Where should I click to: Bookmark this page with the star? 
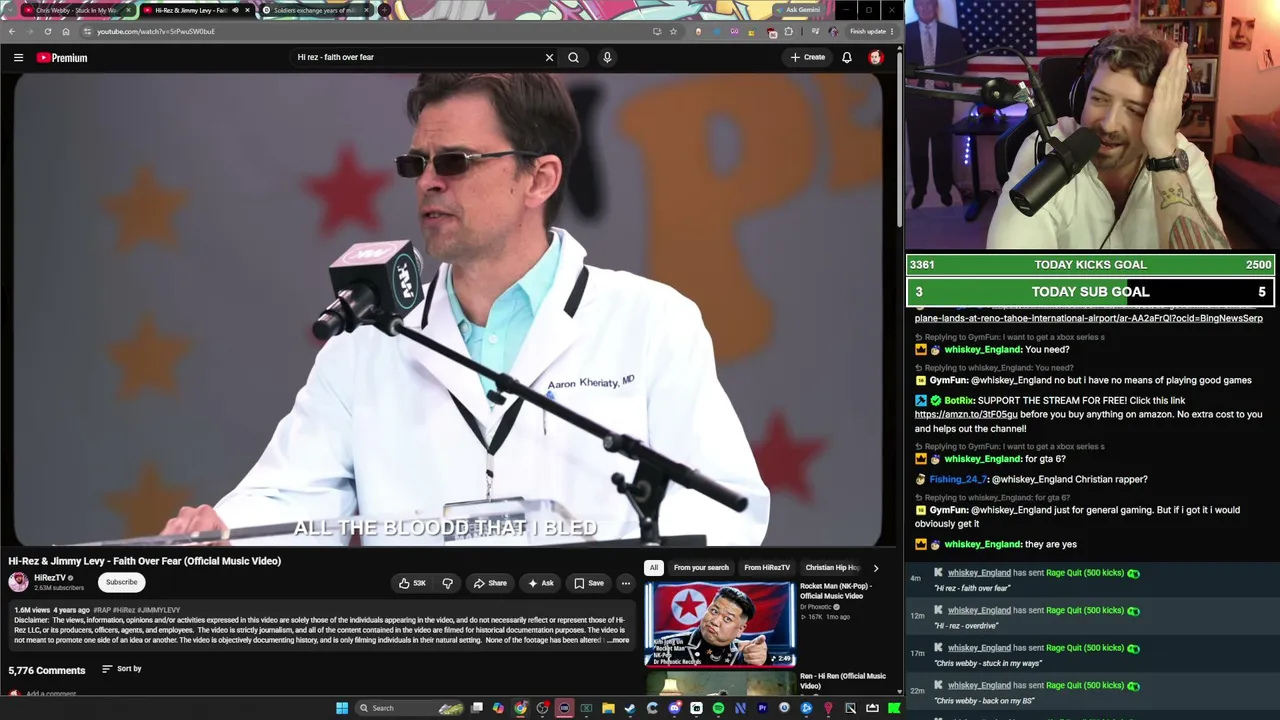click(673, 31)
